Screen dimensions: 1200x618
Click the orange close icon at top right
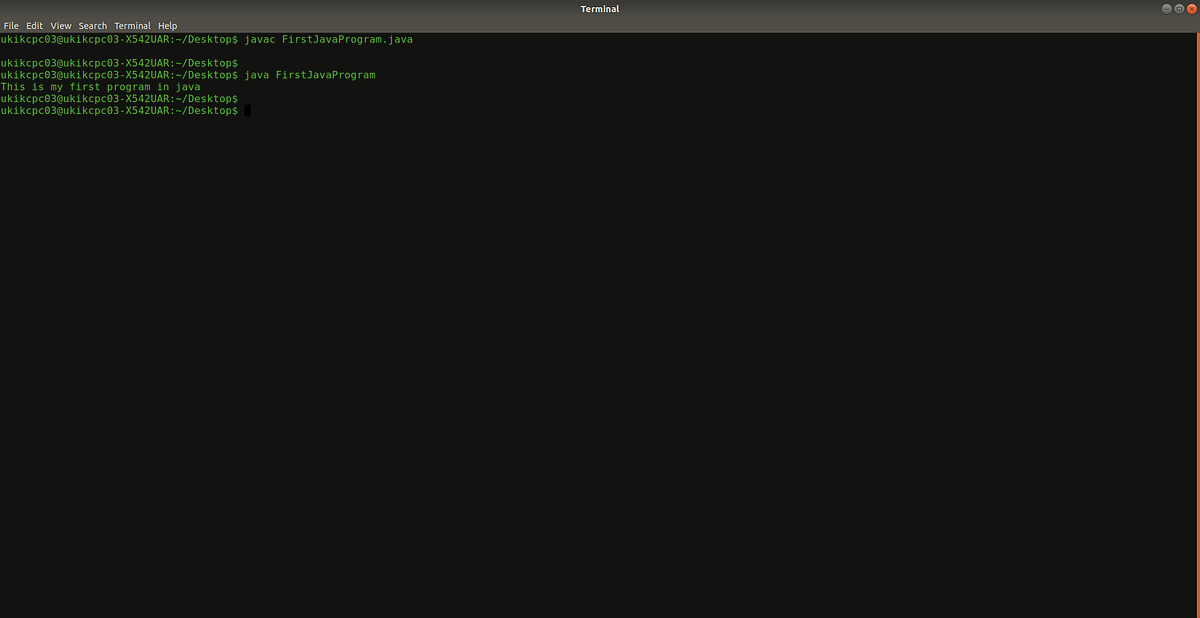tap(1191, 8)
